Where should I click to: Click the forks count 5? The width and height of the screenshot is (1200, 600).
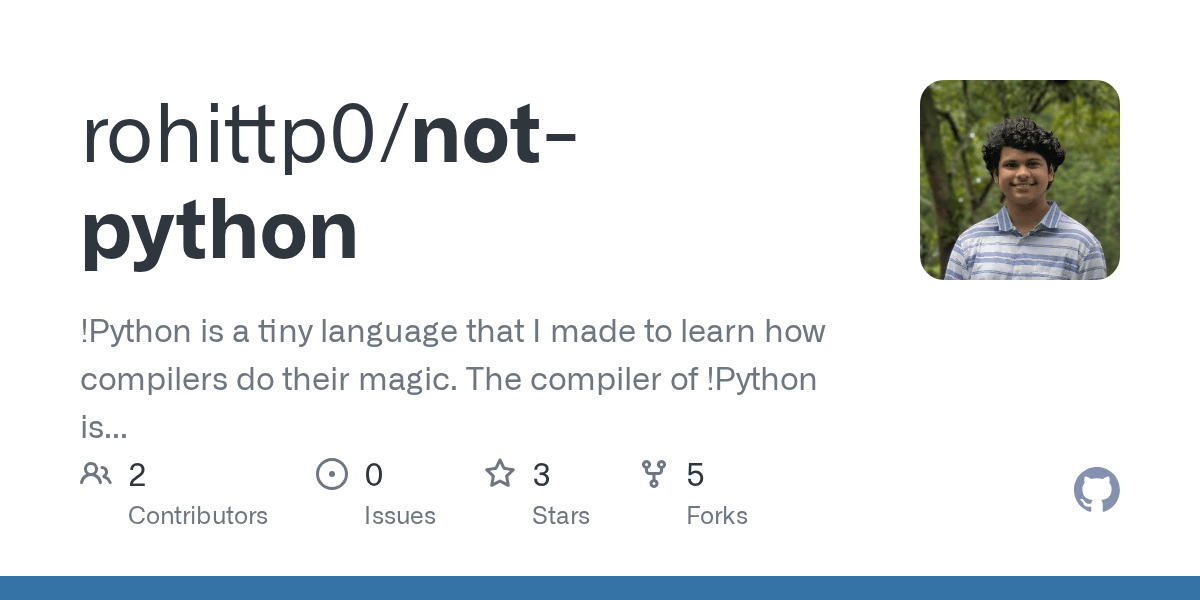695,475
